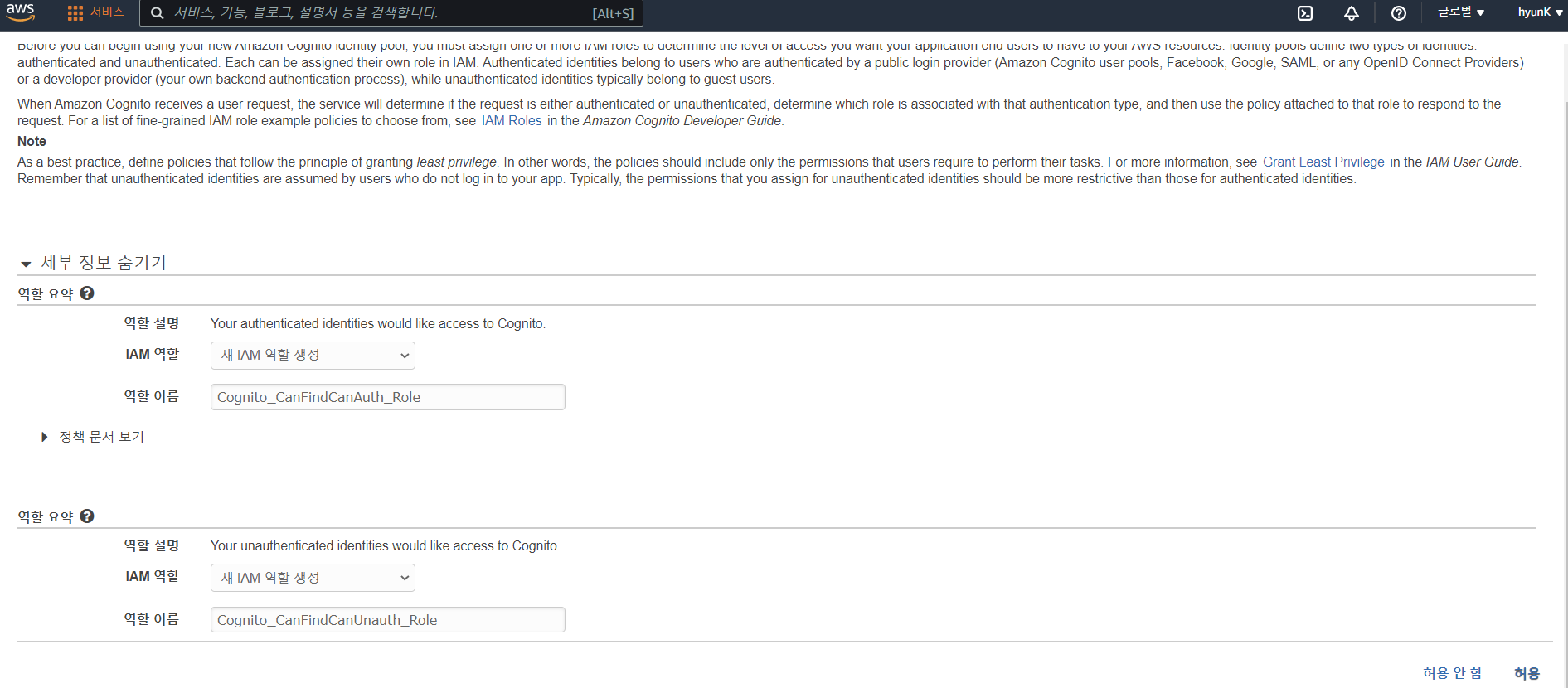Edit the Cognito_CanFindCanUnauth_Role name field
1568x688 pixels.
tap(388, 620)
